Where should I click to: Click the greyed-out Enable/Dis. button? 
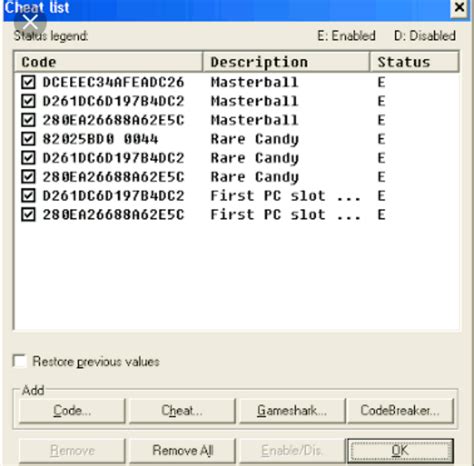tap(292, 451)
